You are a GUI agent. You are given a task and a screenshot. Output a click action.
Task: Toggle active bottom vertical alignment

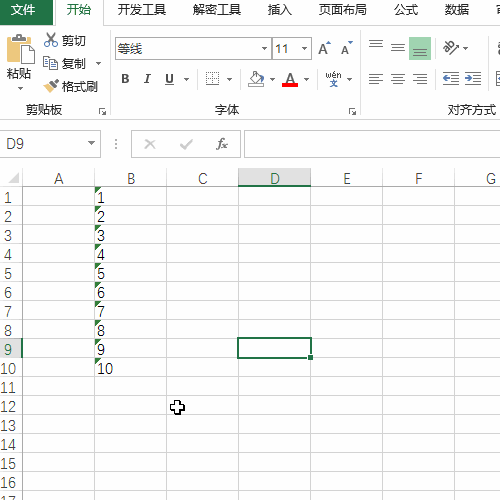tap(420, 48)
